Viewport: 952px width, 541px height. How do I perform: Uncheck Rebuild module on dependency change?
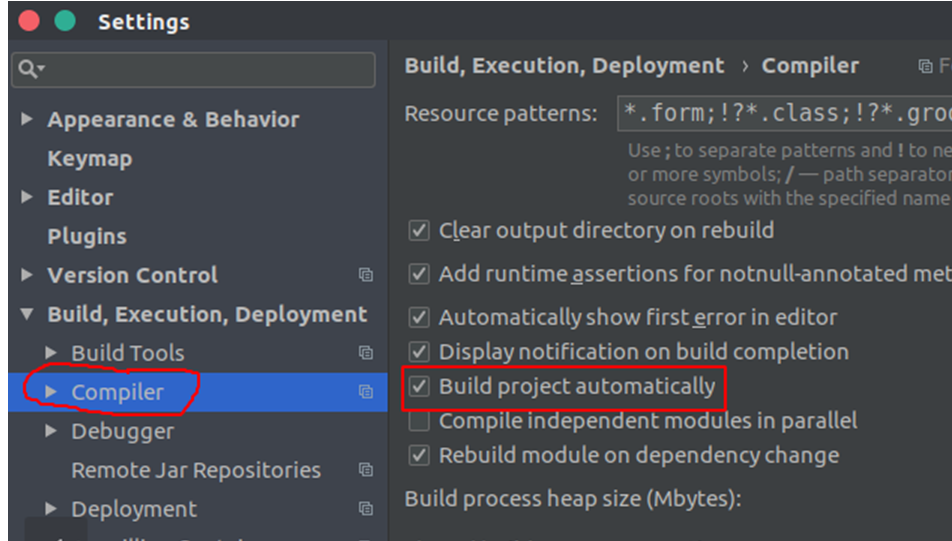click(419, 456)
